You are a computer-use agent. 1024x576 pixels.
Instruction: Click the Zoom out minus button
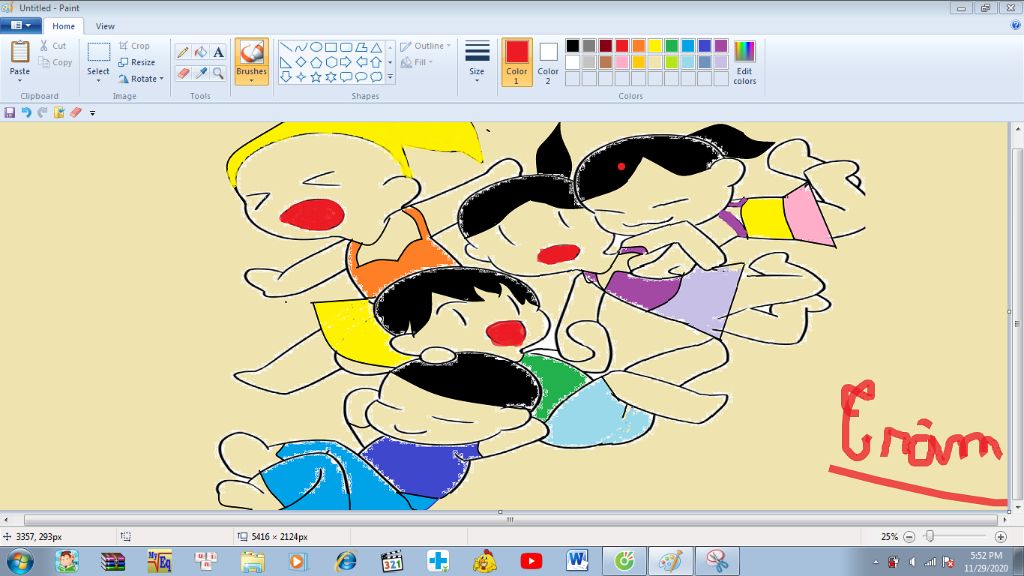[909, 537]
